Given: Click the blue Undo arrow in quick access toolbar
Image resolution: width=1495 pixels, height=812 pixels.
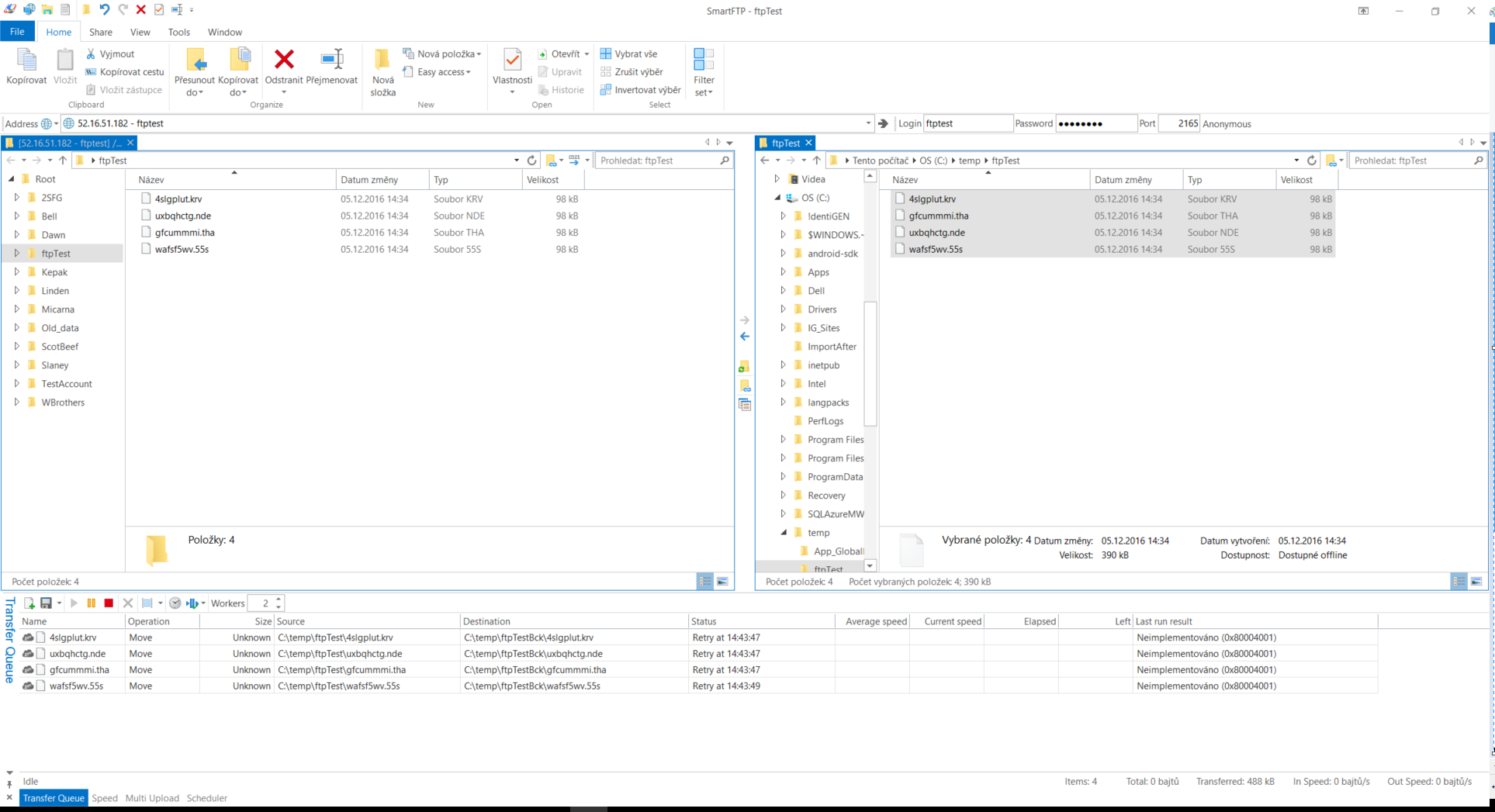Looking at the screenshot, I should (104, 10).
